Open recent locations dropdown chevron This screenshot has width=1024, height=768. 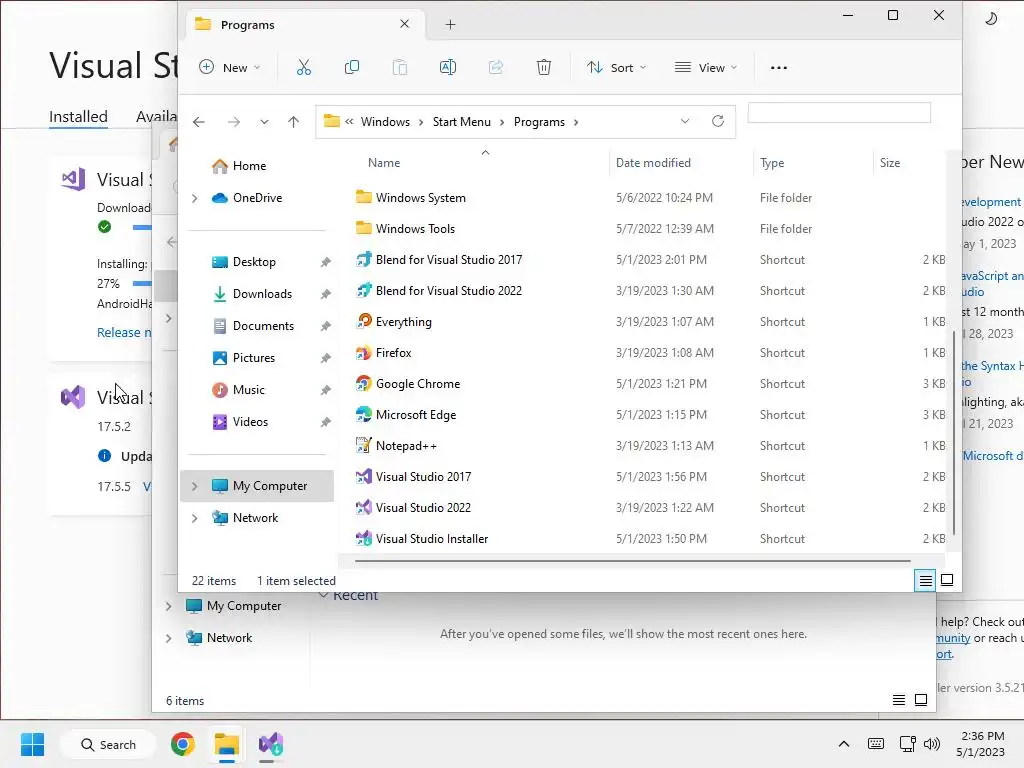click(264, 122)
